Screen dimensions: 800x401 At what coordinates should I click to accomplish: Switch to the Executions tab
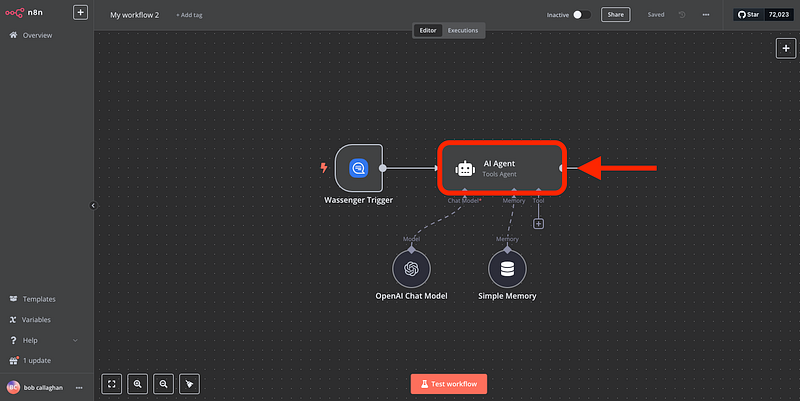pyautogui.click(x=462, y=30)
